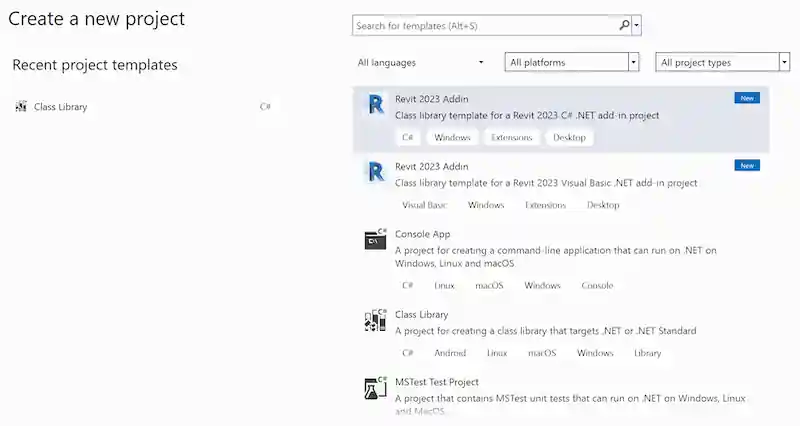Screen dimensions: 800x426
Task: Open the All languages dropdown
Action: click(421, 62)
